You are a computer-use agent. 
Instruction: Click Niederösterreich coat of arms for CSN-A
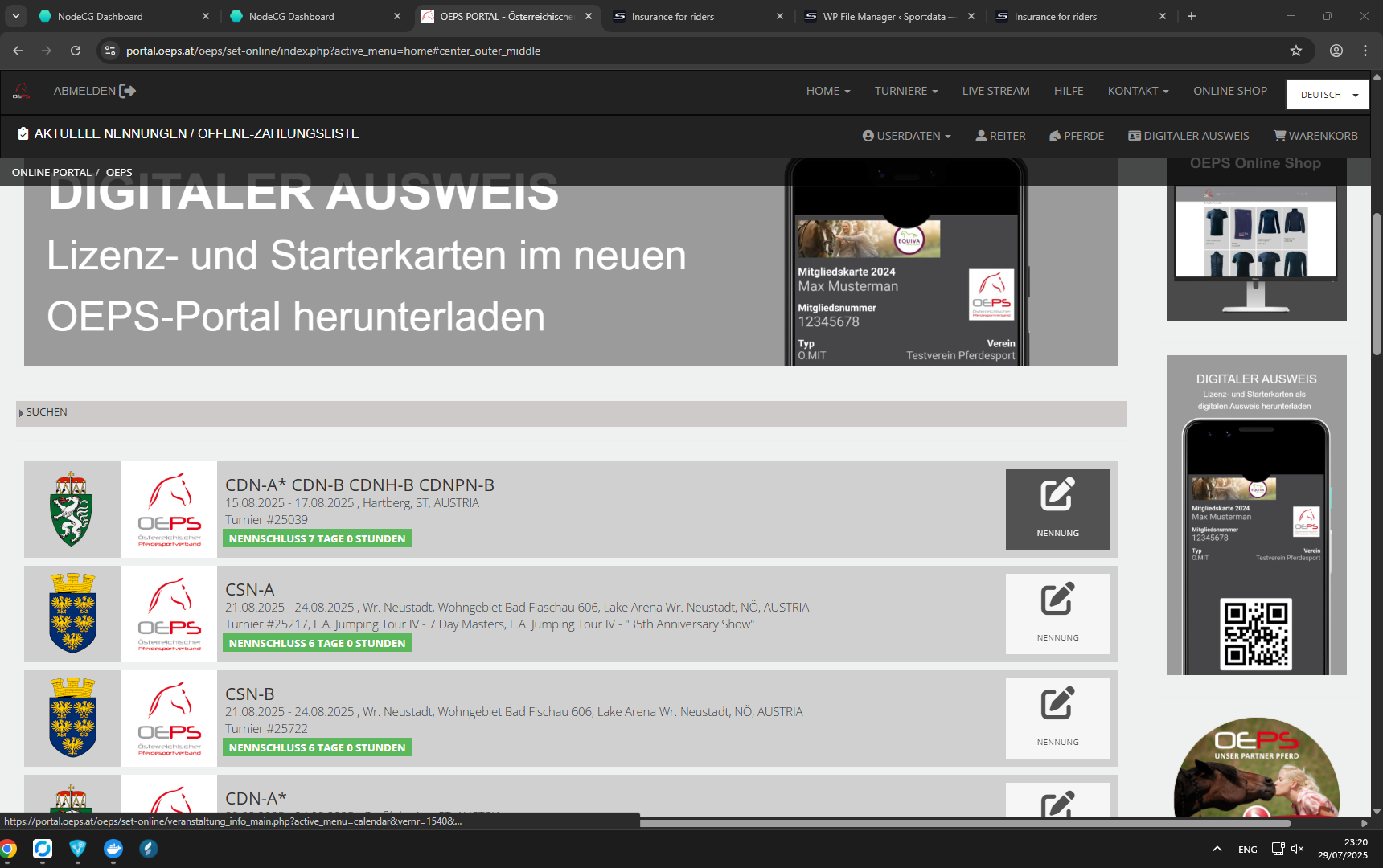coord(72,613)
